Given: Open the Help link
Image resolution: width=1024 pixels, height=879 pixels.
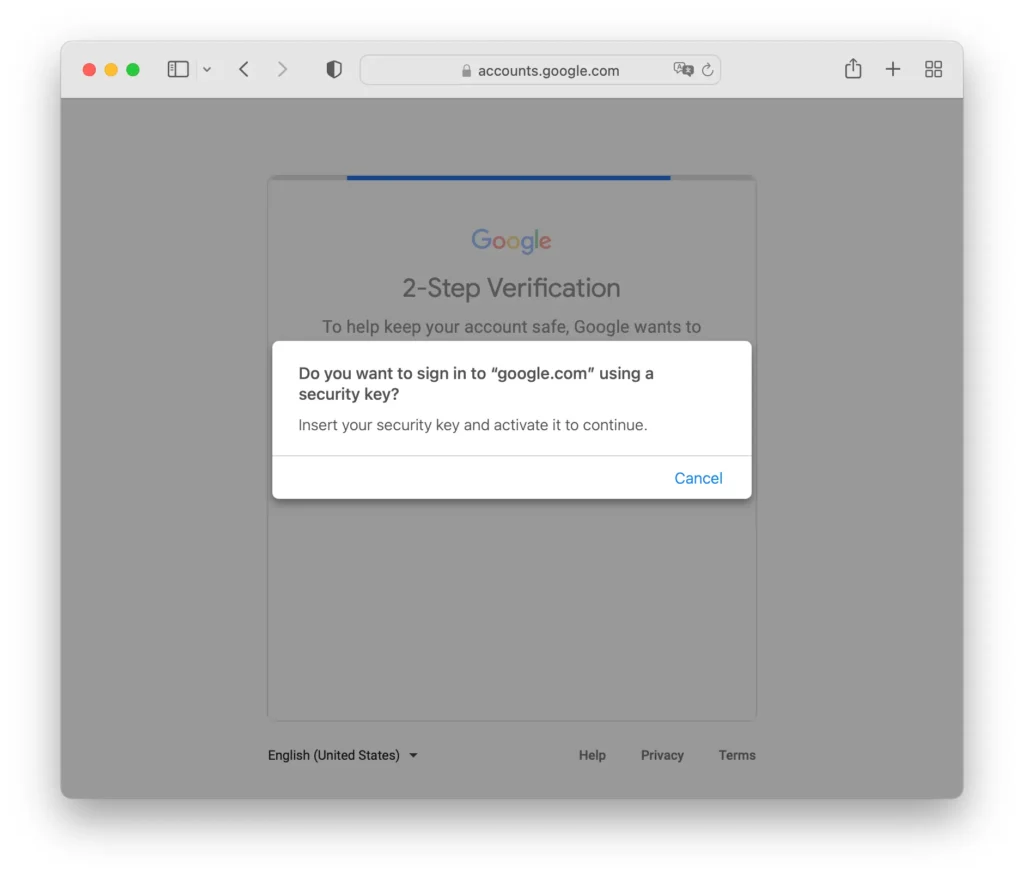Looking at the screenshot, I should [592, 755].
